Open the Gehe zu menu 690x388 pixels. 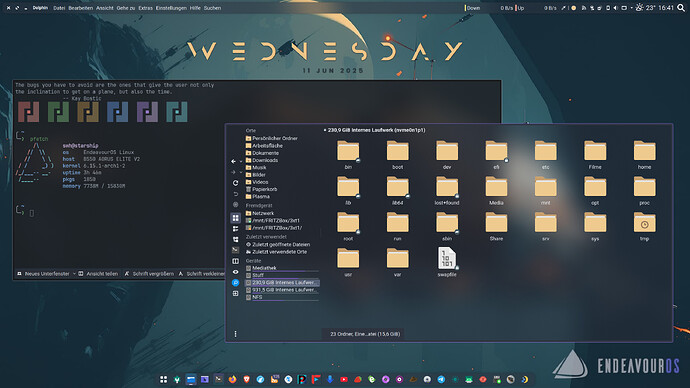coord(126,8)
